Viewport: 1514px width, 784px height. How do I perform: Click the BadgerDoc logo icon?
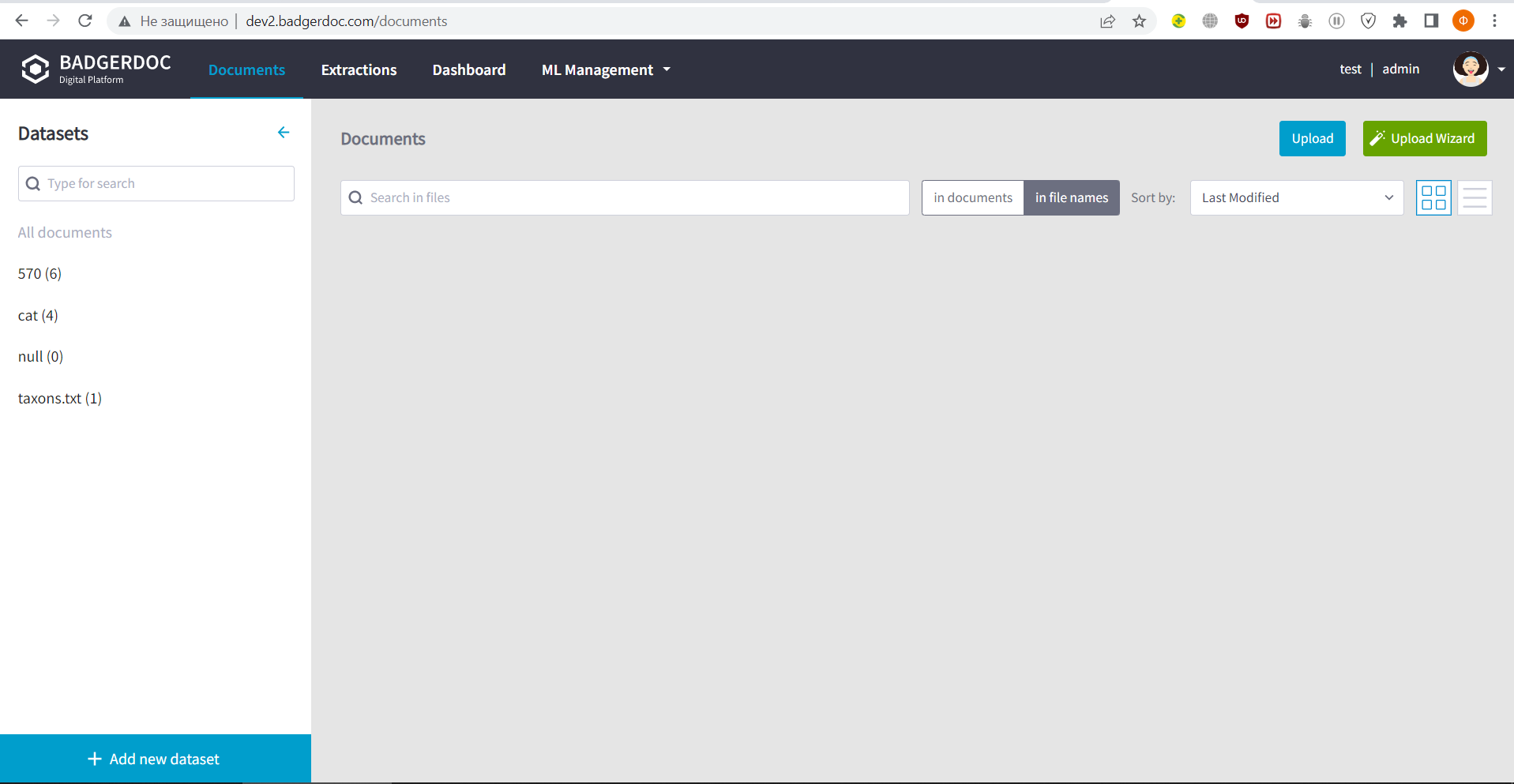35,69
